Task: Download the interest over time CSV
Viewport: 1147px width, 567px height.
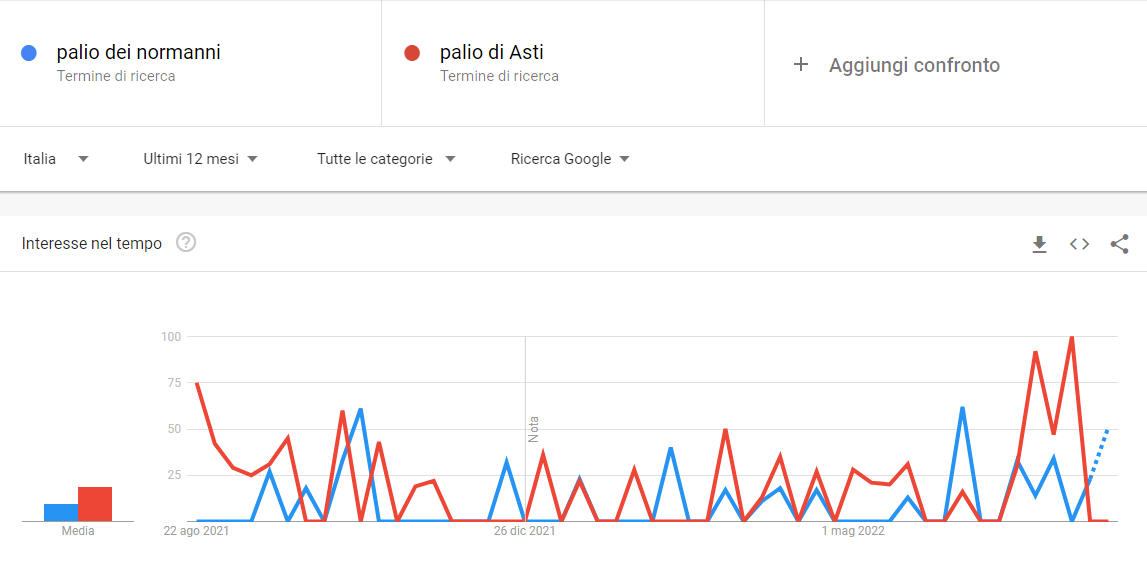Action: pyautogui.click(x=1039, y=244)
